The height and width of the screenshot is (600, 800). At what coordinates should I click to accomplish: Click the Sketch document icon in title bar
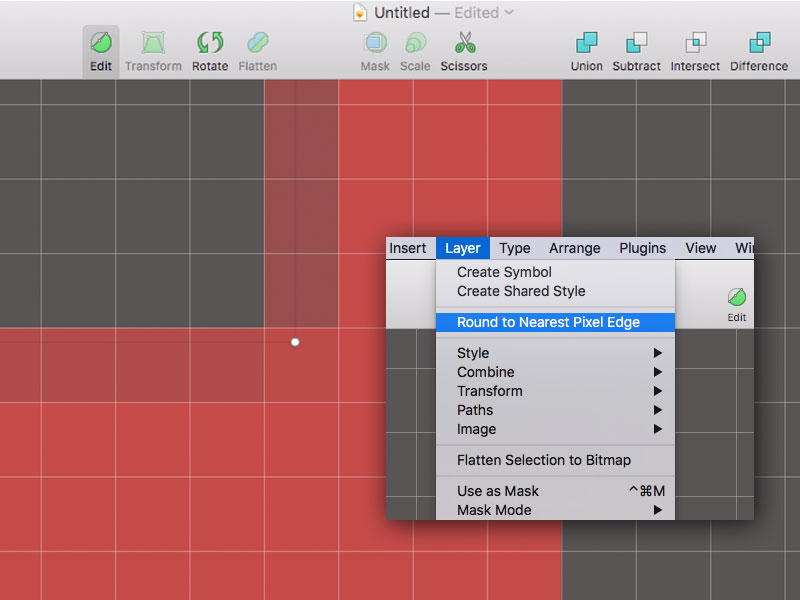pyautogui.click(x=360, y=12)
